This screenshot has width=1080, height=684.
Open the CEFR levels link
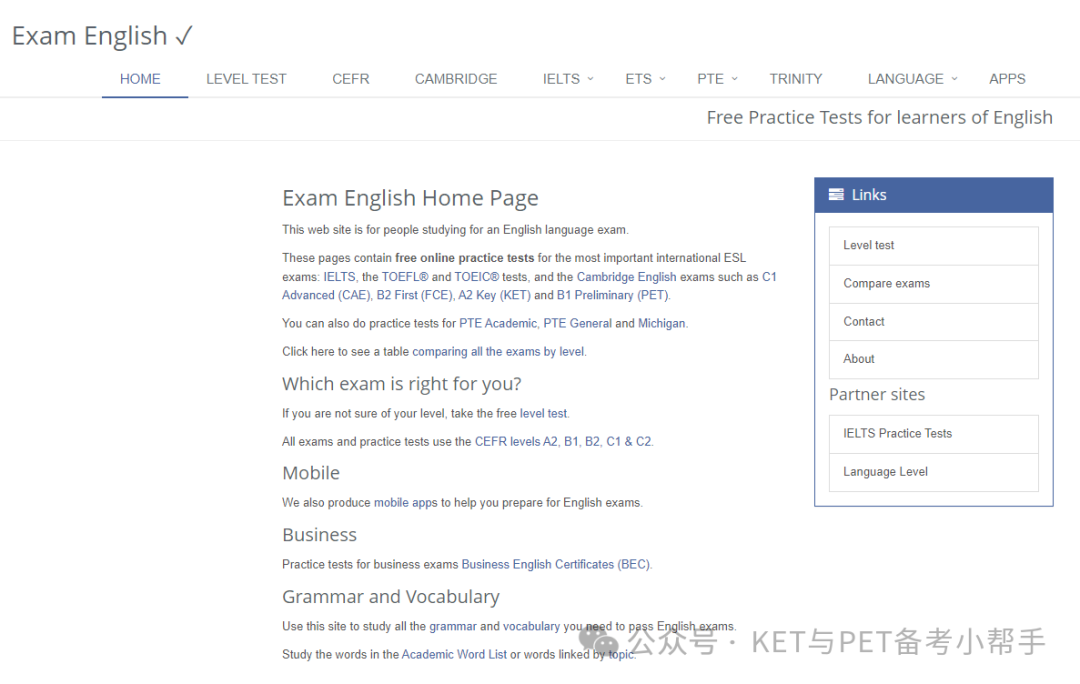click(x=563, y=442)
